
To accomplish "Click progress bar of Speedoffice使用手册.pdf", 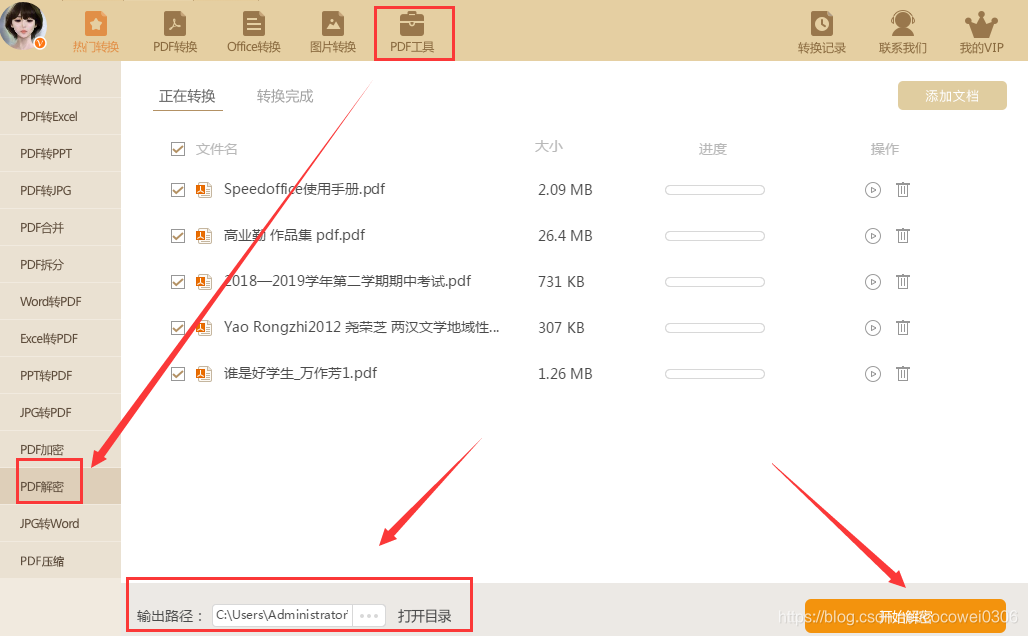I will (x=715, y=190).
